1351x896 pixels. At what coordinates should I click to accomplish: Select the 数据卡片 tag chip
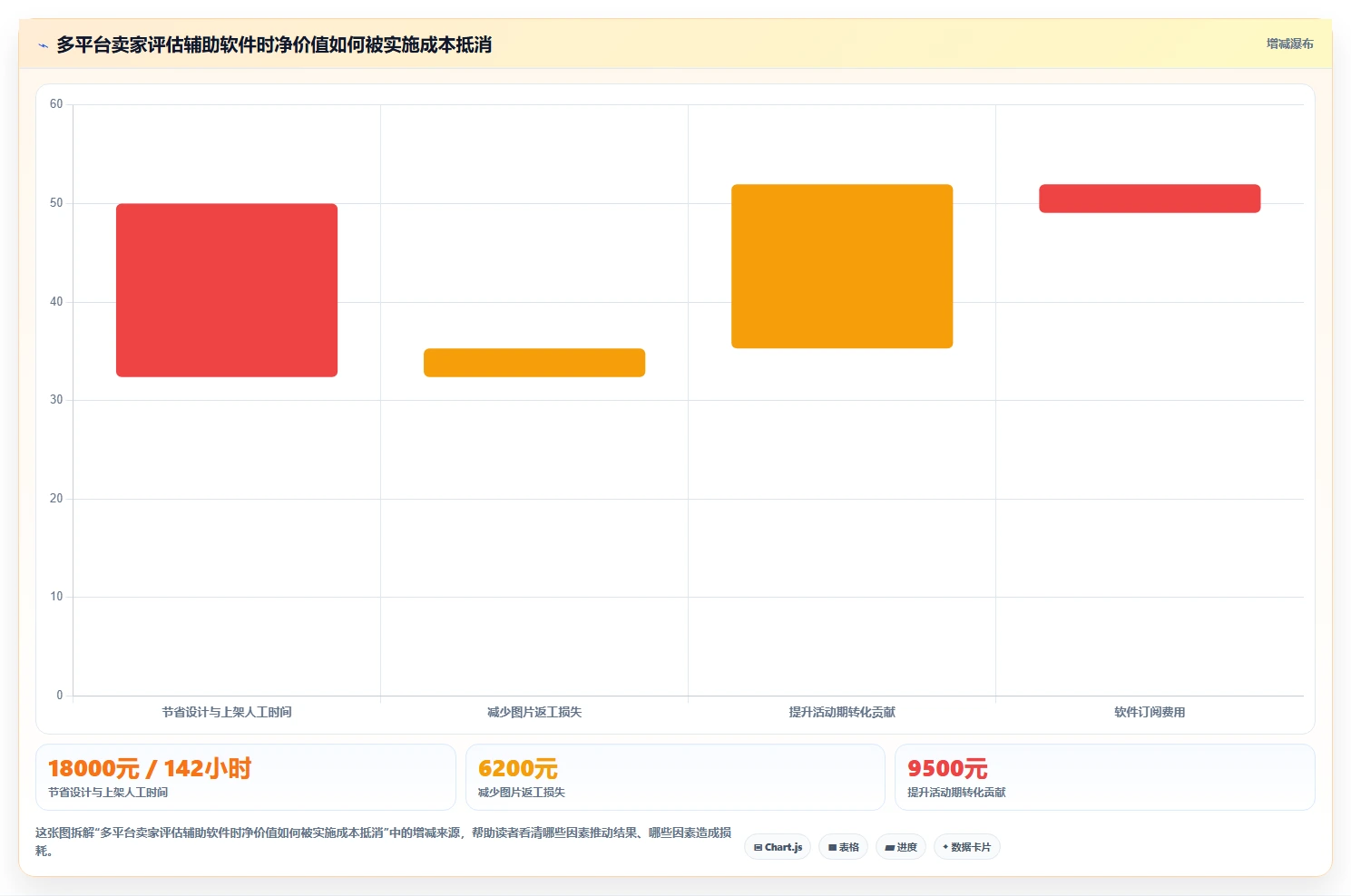coord(966,847)
